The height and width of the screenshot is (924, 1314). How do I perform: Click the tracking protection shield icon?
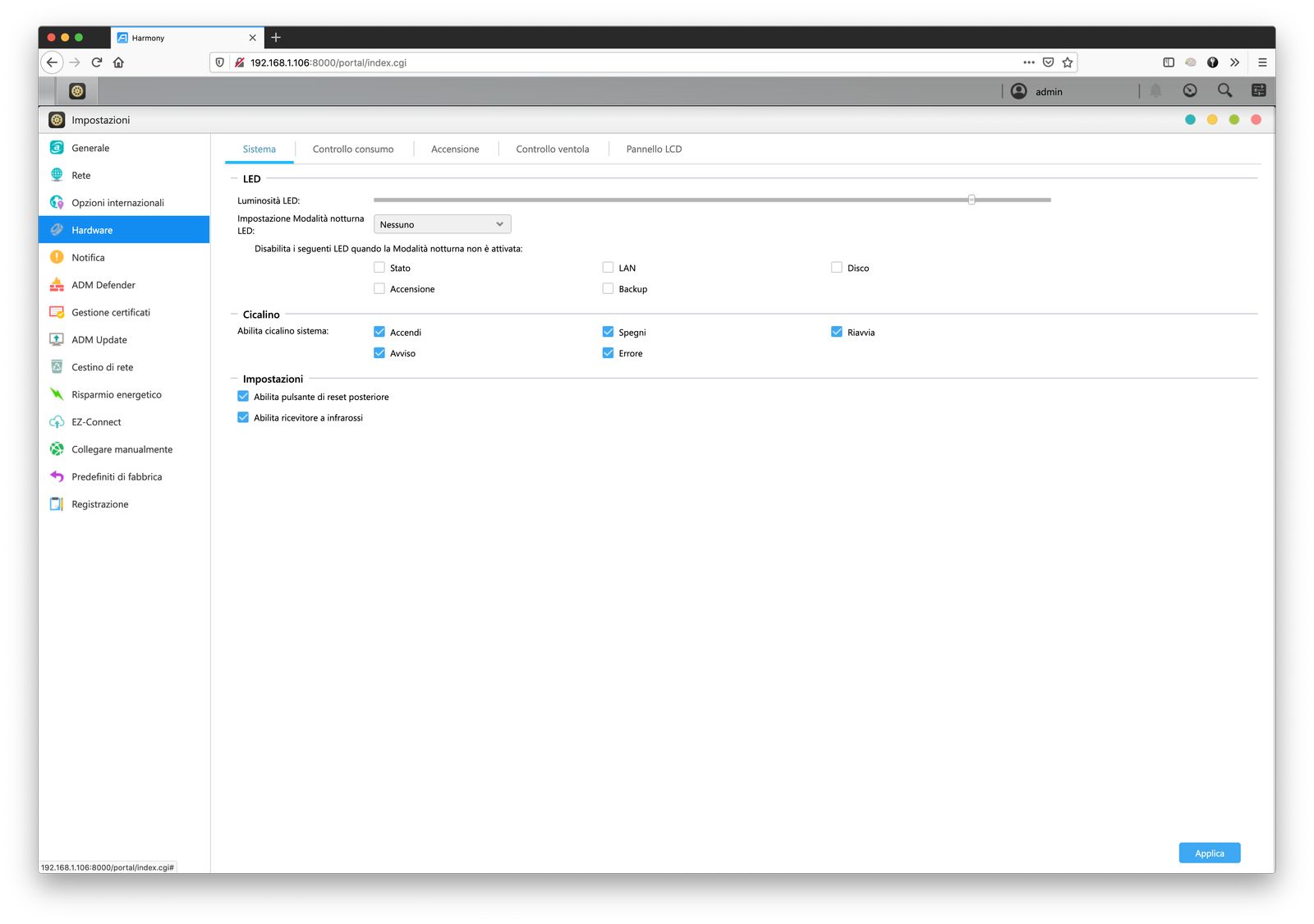pyautogui.click(x=219, y=62)
